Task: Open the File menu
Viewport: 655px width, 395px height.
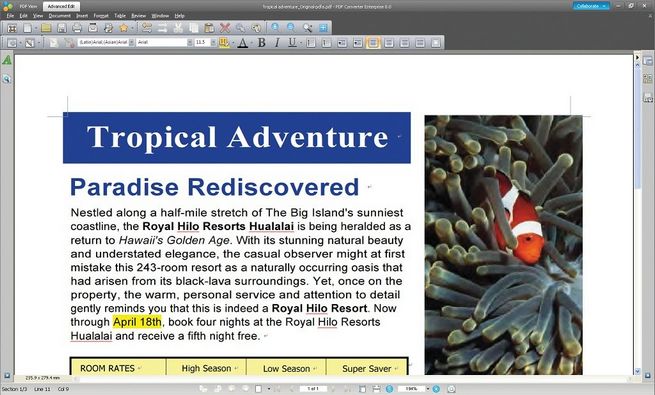Action: click(10, 16)
